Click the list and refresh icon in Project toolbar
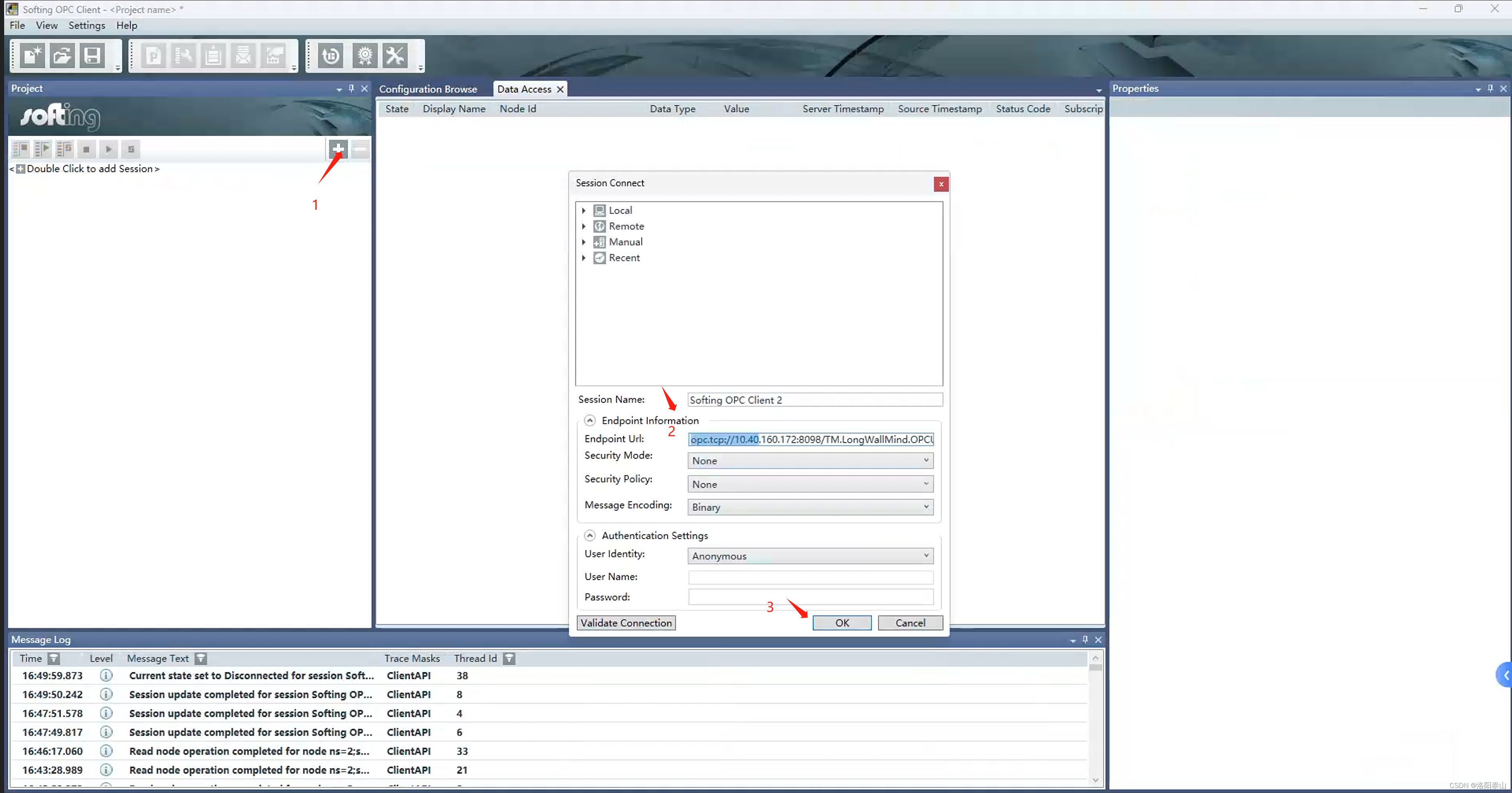Image resolution: width=1512 pixels, height=793 pixels. pyautogui.click(x=64, y=149)
